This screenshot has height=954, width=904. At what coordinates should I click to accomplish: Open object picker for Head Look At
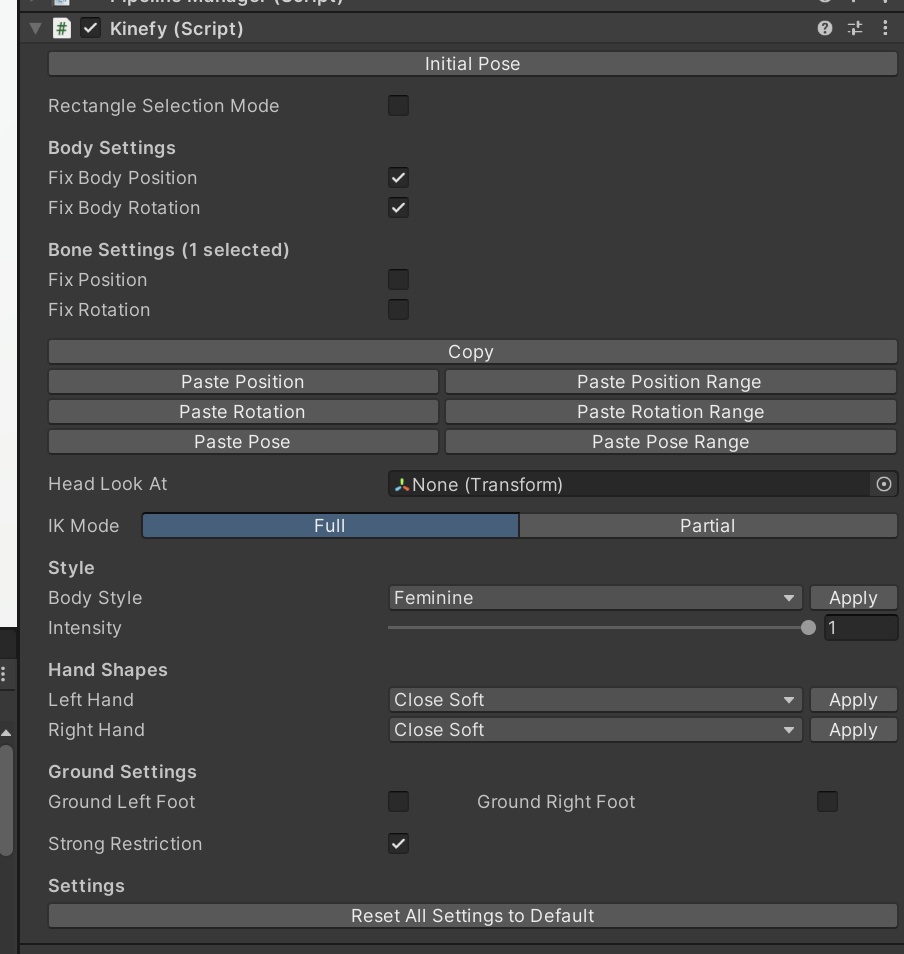883,484
